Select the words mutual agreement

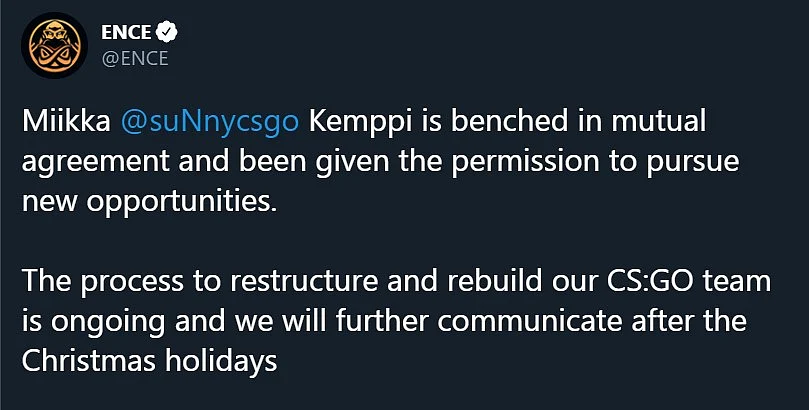point(364,141)
